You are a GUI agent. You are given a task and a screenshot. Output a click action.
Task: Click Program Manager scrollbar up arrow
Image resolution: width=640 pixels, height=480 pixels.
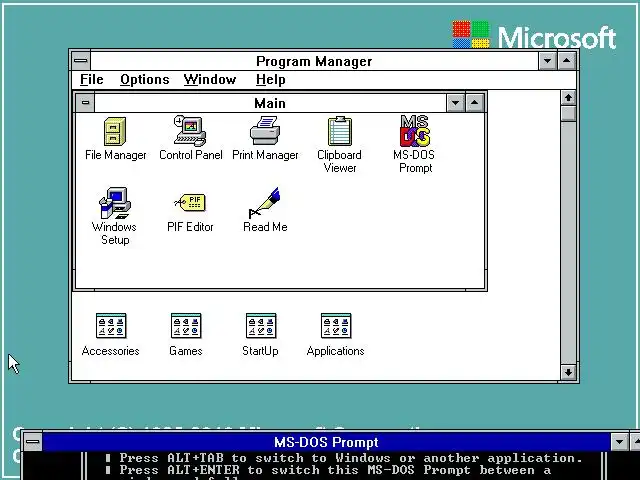568,98
